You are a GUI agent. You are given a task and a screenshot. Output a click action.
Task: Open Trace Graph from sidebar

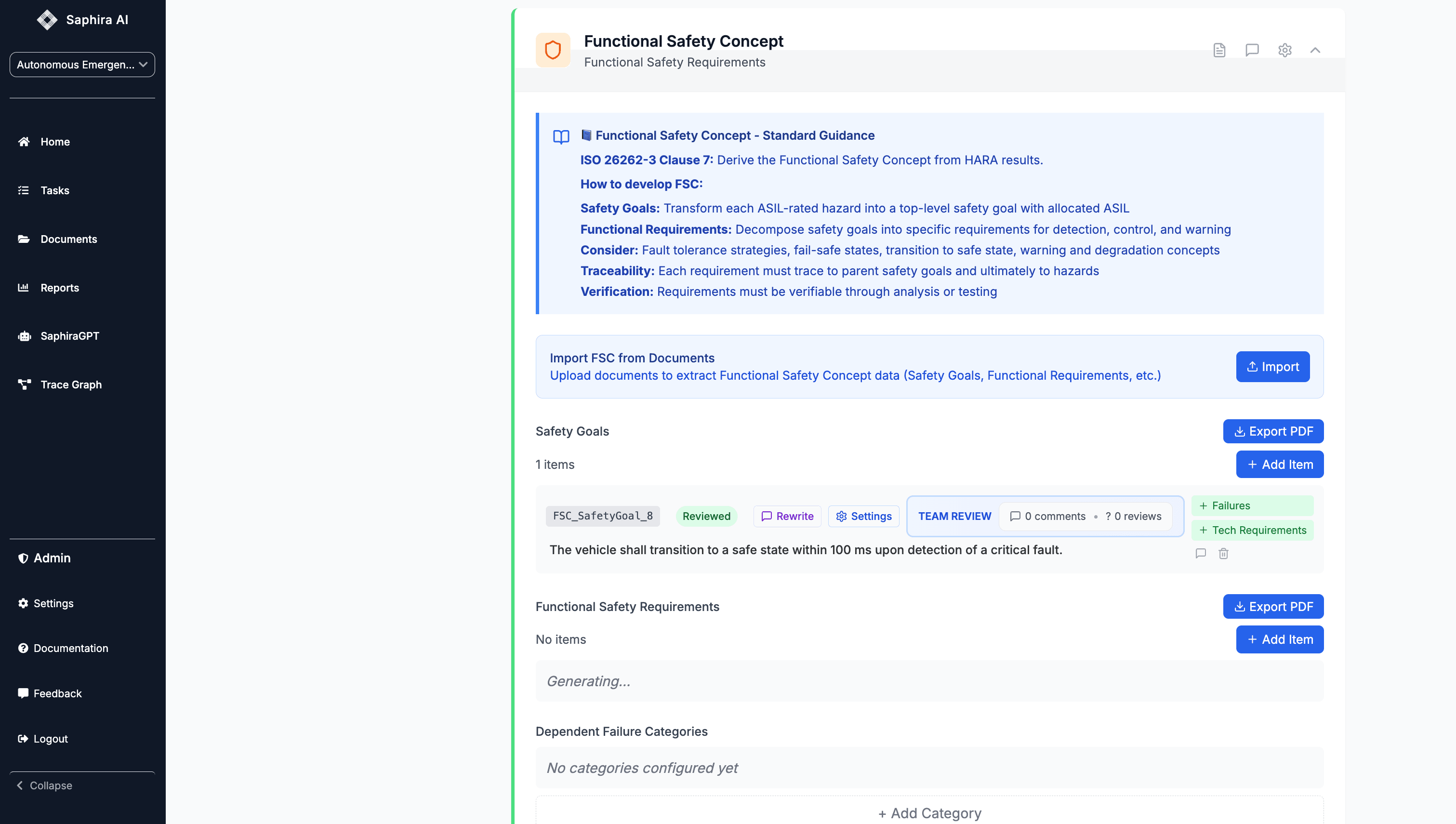(71, 384)
